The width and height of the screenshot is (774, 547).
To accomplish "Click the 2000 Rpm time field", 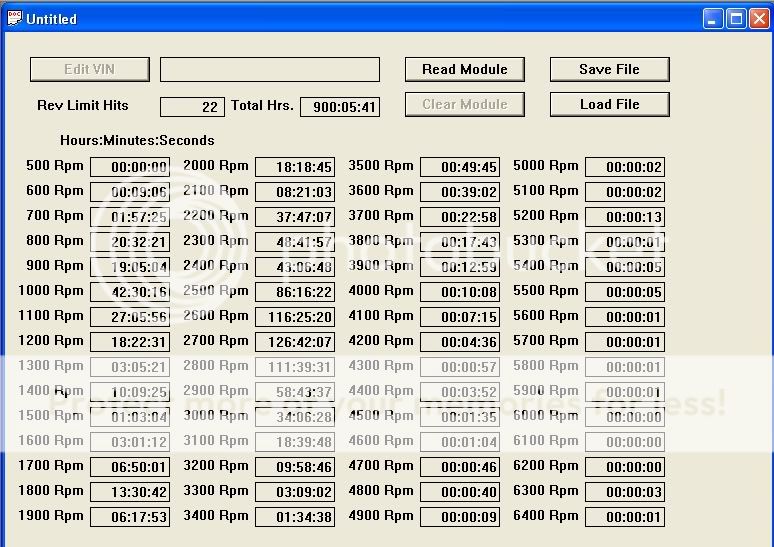I will 295,167.
